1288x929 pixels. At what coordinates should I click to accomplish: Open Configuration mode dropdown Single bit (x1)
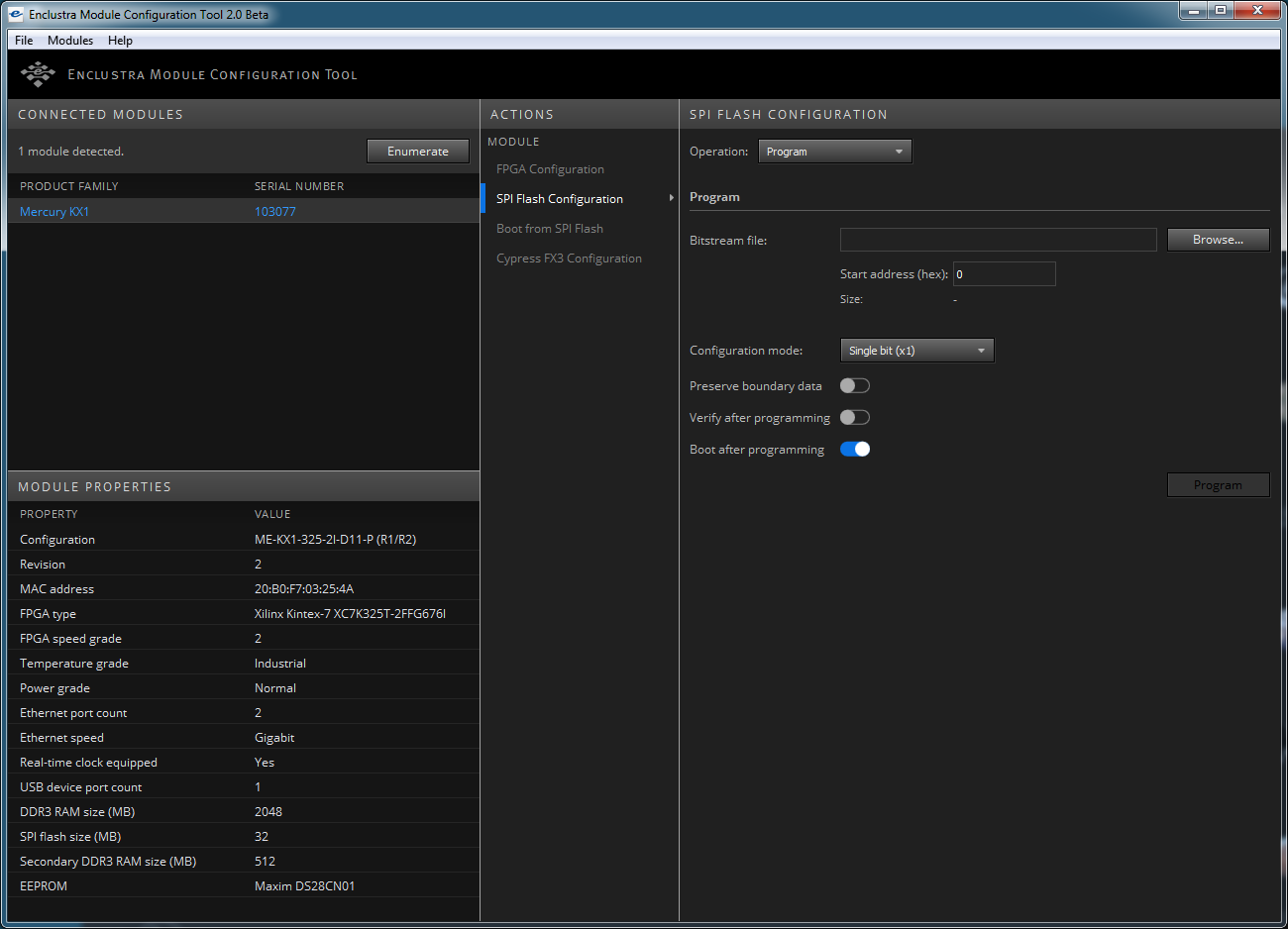pos(916,351)
